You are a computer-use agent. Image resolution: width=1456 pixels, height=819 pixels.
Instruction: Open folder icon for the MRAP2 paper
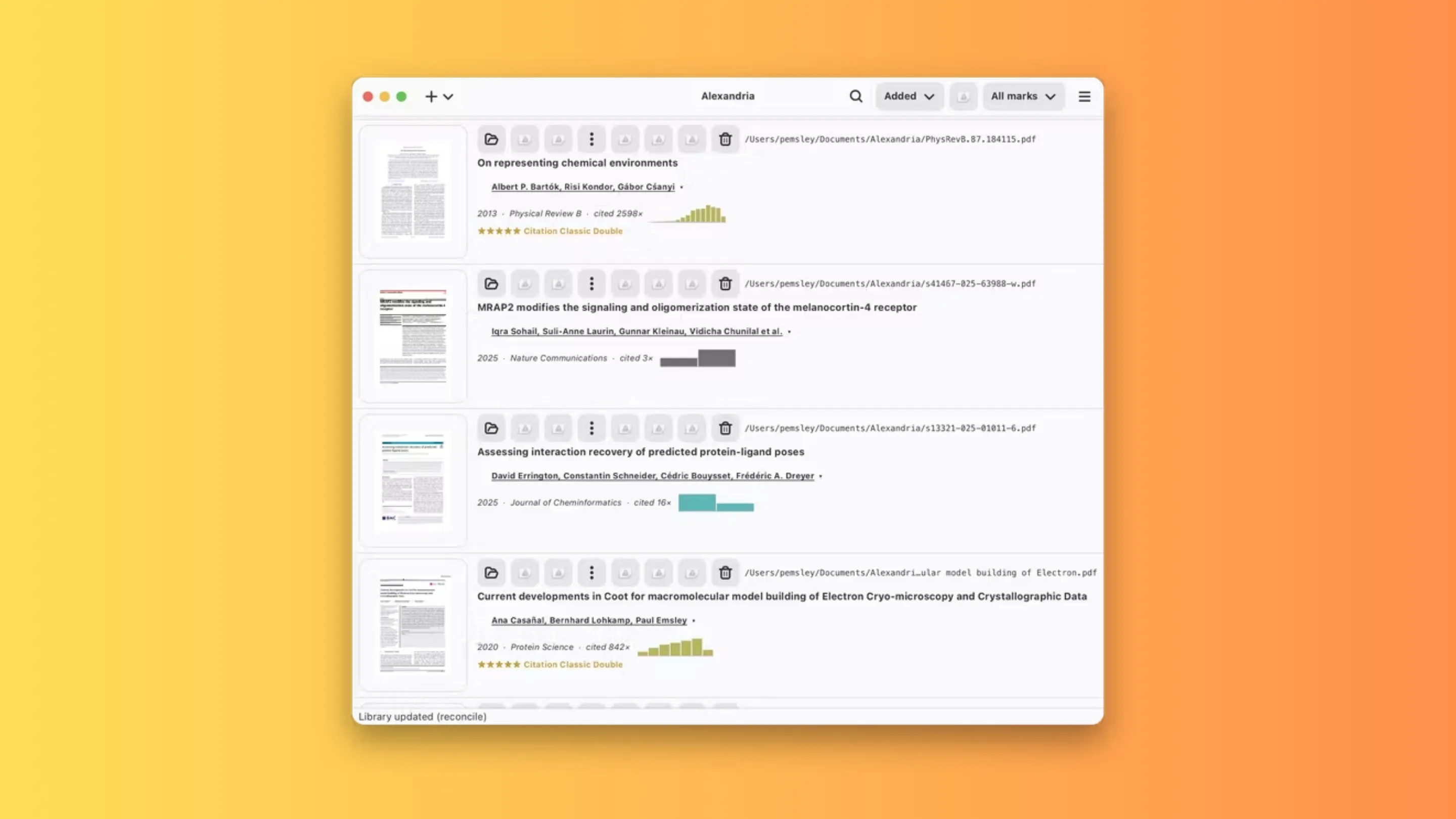(x=491, y=284)
